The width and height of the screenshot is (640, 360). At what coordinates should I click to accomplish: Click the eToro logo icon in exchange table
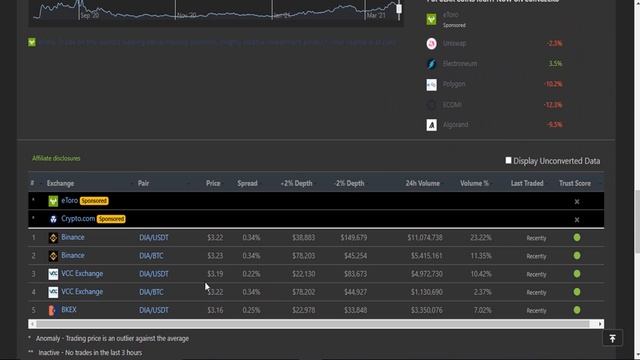point(53,201)
